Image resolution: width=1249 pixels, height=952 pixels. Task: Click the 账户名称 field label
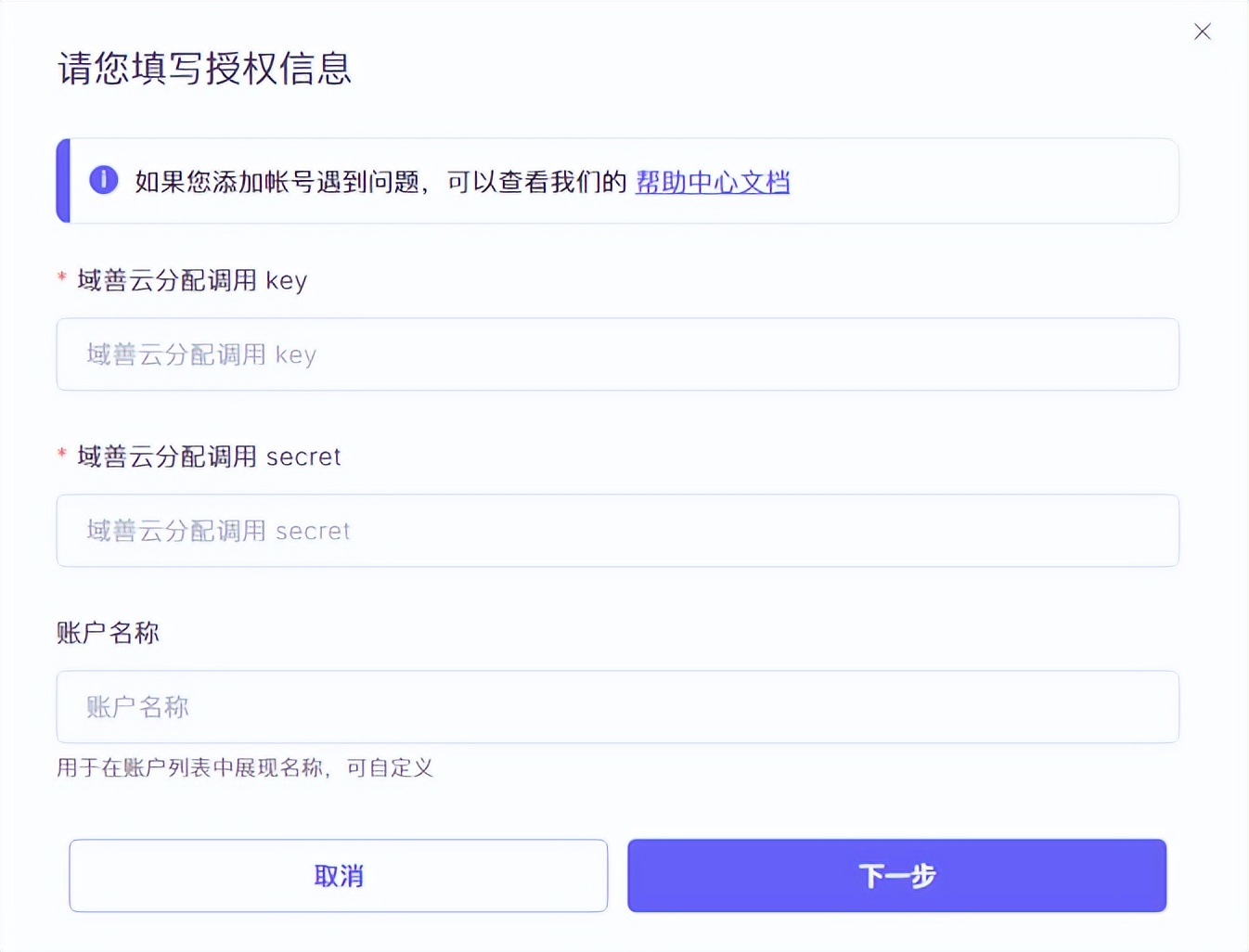tap(108, 632)
